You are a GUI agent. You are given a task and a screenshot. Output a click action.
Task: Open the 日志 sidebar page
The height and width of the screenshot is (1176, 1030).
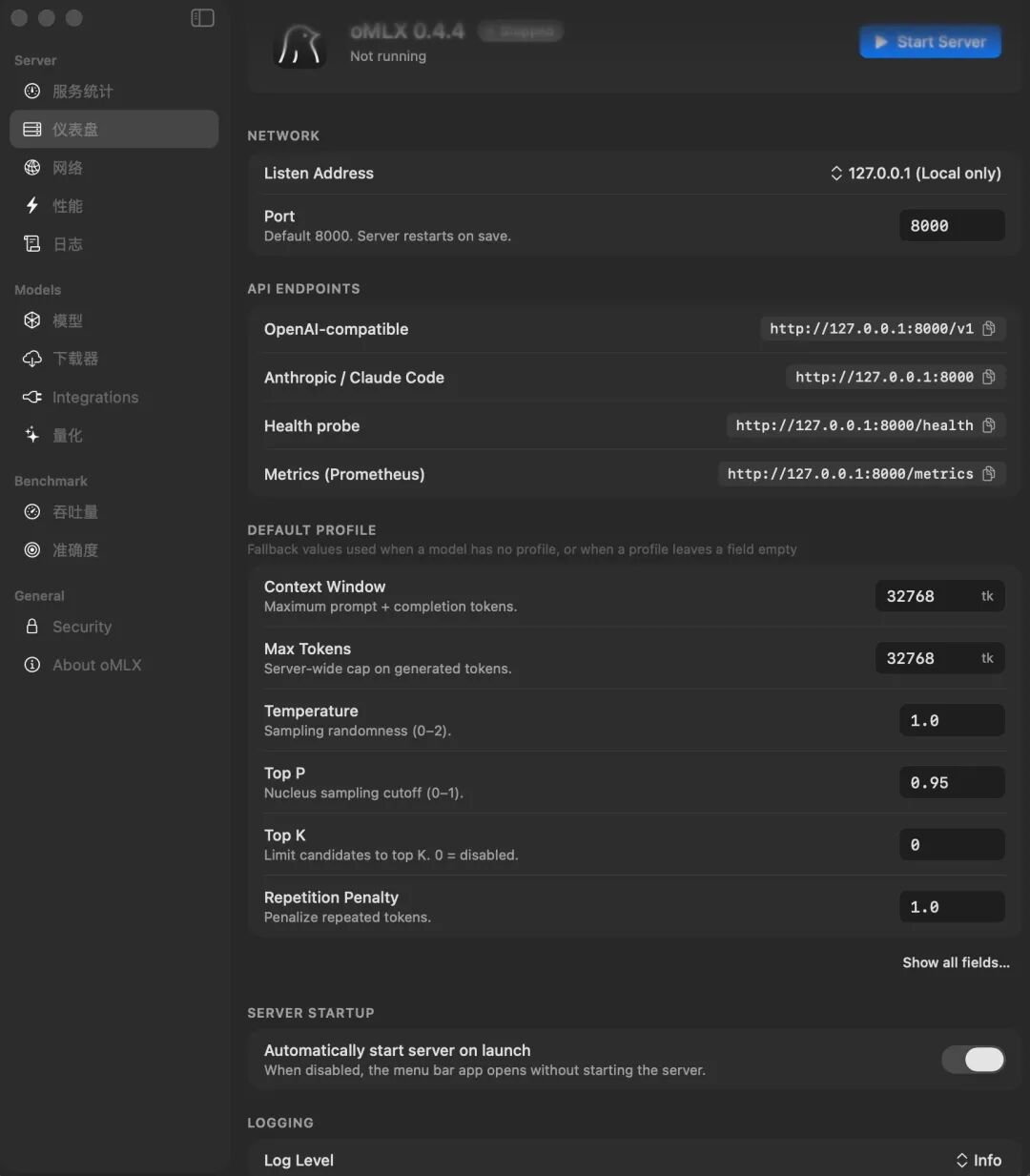[x=113, y=243]
